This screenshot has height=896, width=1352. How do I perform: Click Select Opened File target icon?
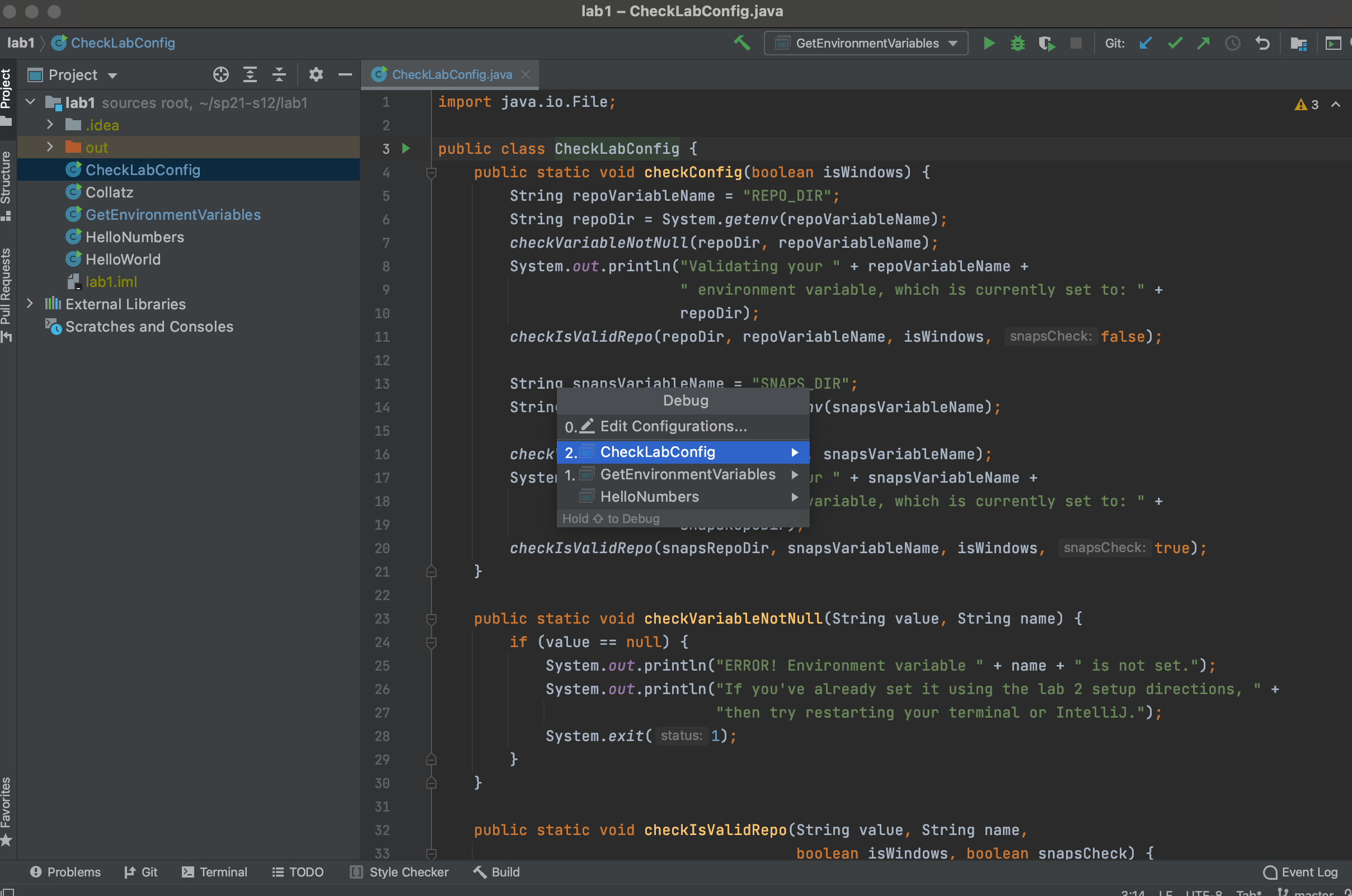(x=220, y=75)
